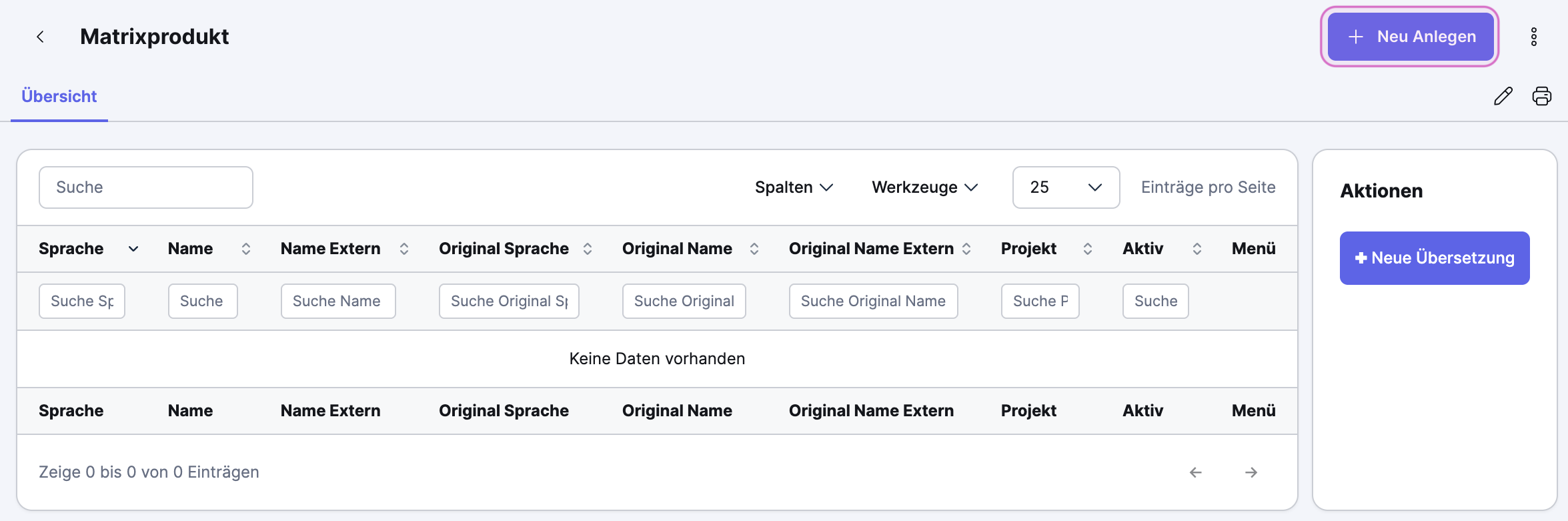
Task: Sort table by Name column arrows
Action: pos(246,249)
